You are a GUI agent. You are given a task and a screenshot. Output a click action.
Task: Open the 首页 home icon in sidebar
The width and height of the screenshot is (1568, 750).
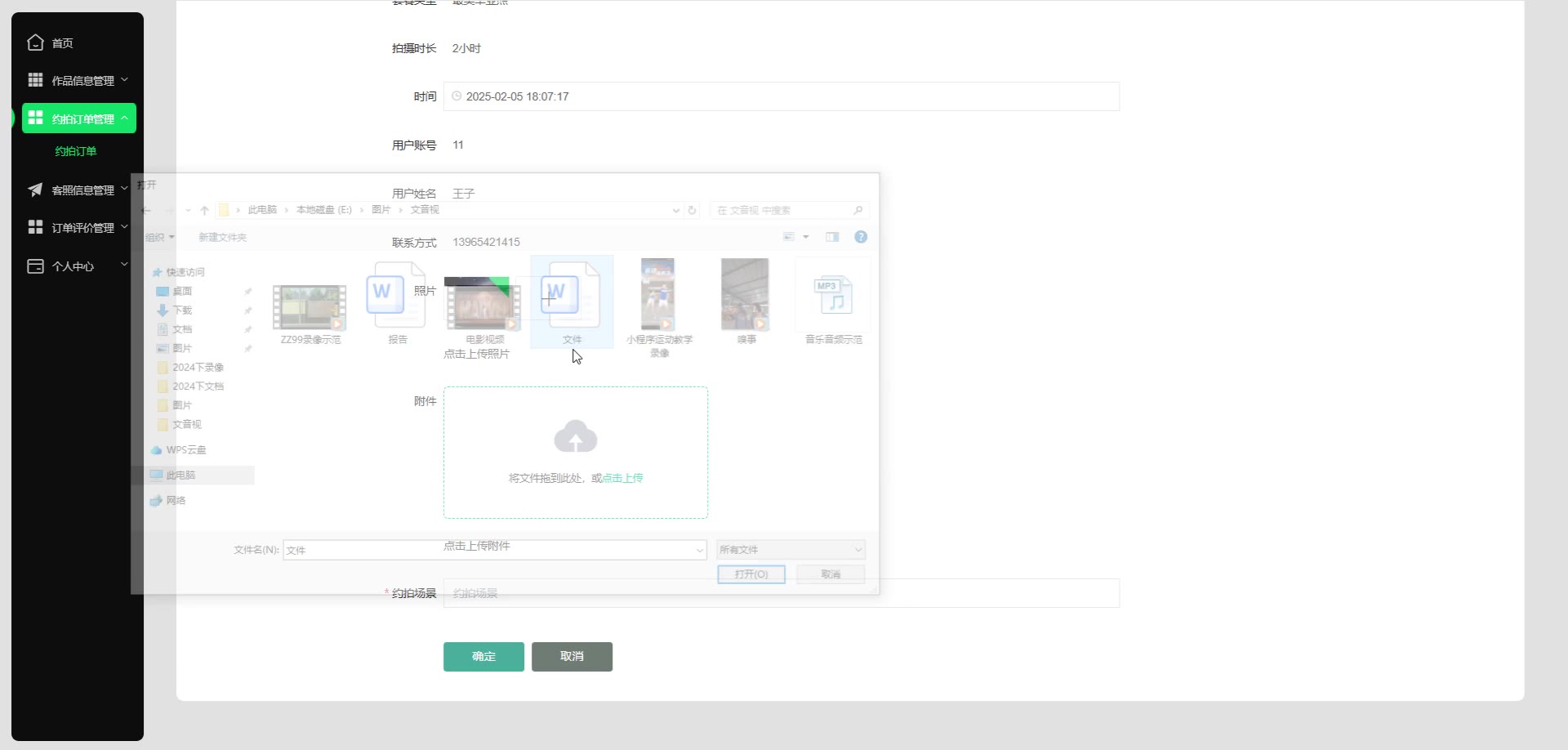tap(35, 42)
